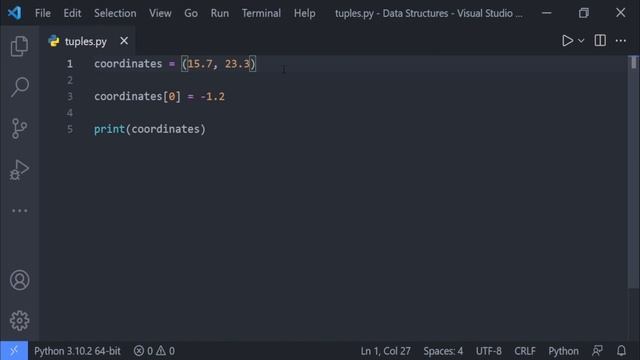Click value '-1.2' on line 3
The image size is (640, 360).
(x=213, y=97)
